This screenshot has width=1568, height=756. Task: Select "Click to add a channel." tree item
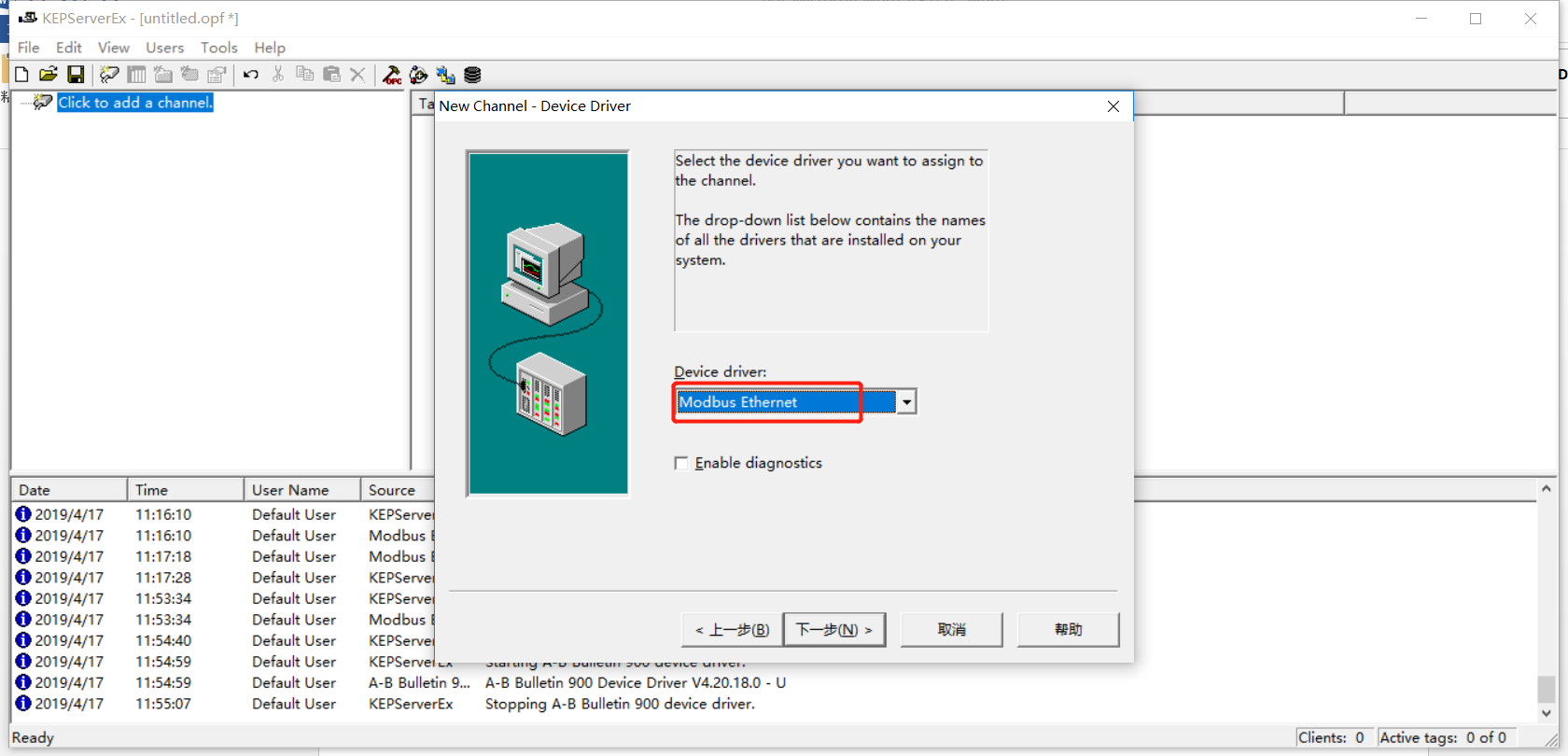[135, 103]
